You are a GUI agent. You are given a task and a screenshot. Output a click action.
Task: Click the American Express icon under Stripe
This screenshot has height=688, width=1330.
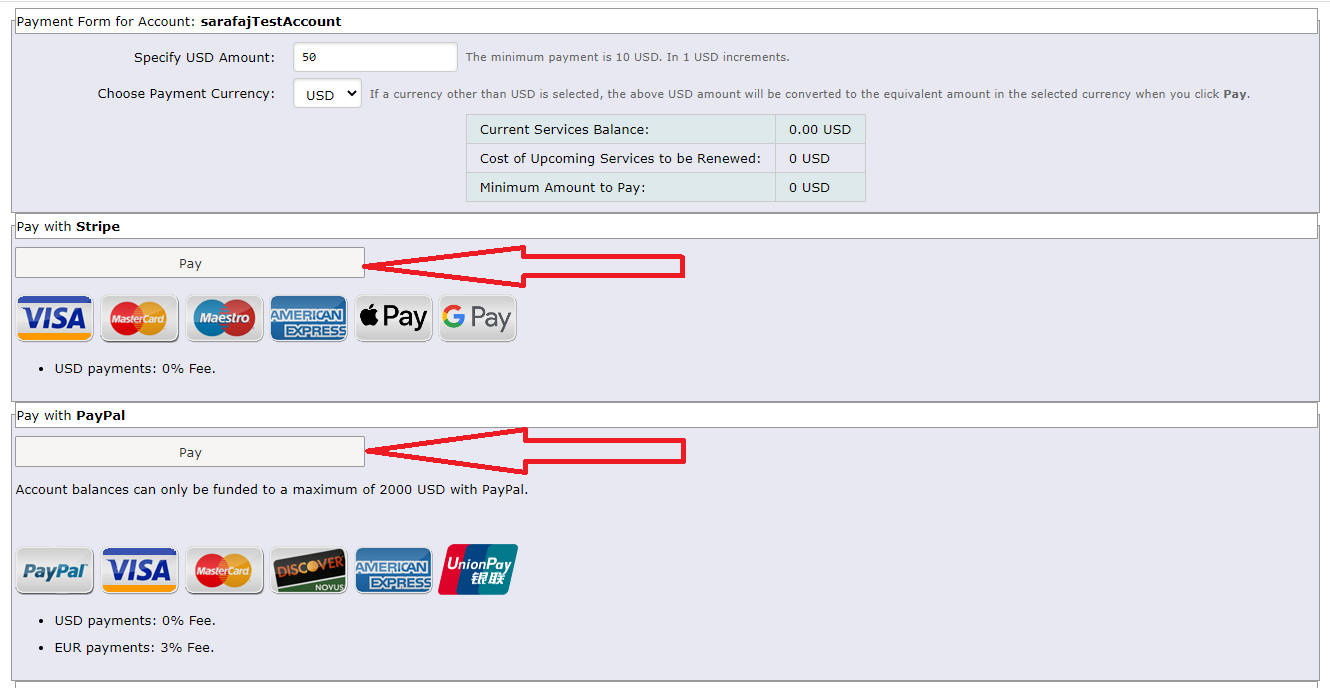pyautogui.click(x=308, y=319)
